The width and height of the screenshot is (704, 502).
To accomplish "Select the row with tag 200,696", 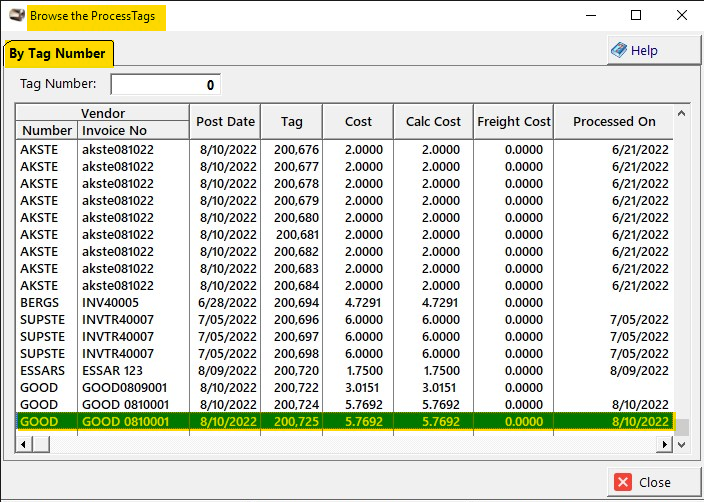I will (x=345, y=320).
